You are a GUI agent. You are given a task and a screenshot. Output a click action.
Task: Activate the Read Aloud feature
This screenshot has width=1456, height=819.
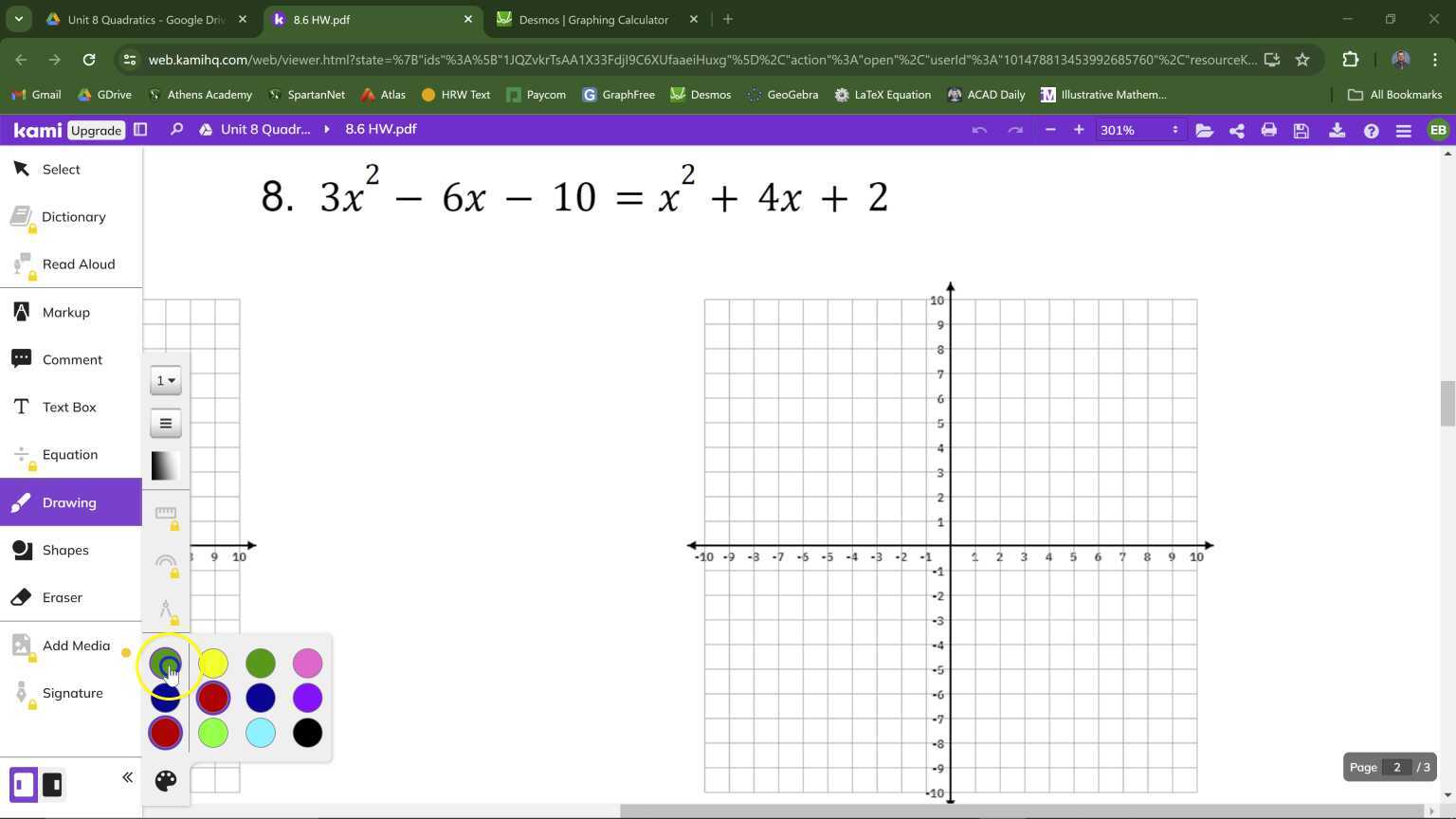click(x=79, y=264)
